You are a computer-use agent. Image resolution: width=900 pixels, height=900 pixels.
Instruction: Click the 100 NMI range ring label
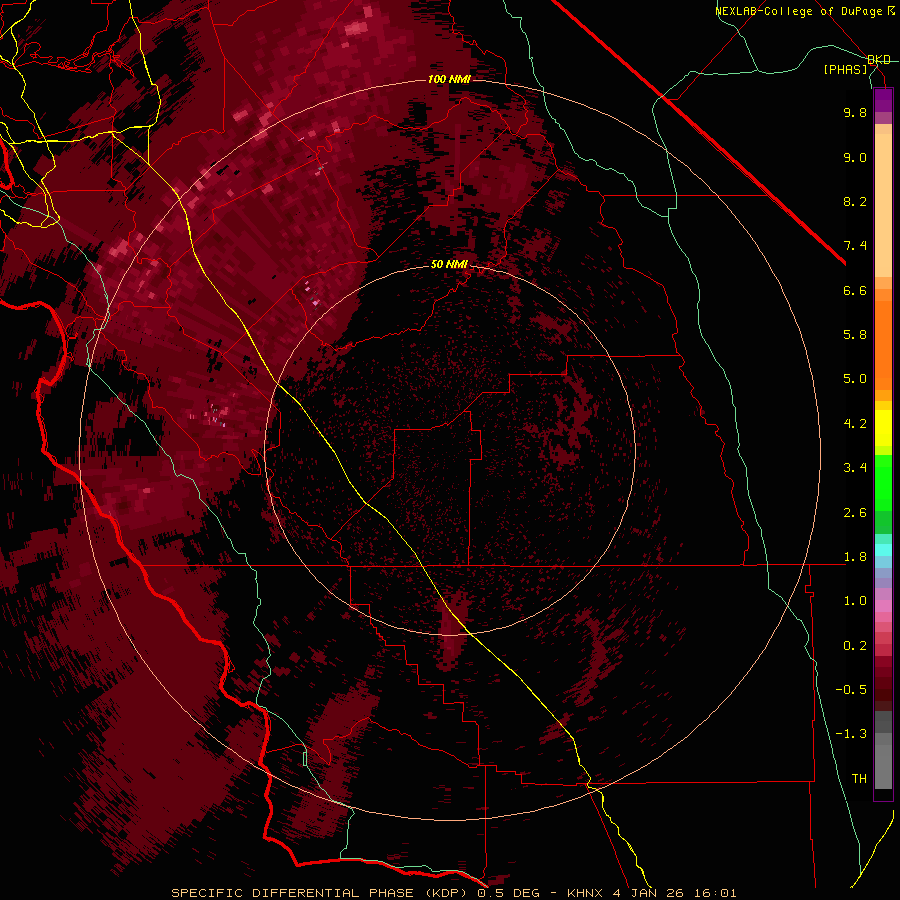(x=449, y=79)
